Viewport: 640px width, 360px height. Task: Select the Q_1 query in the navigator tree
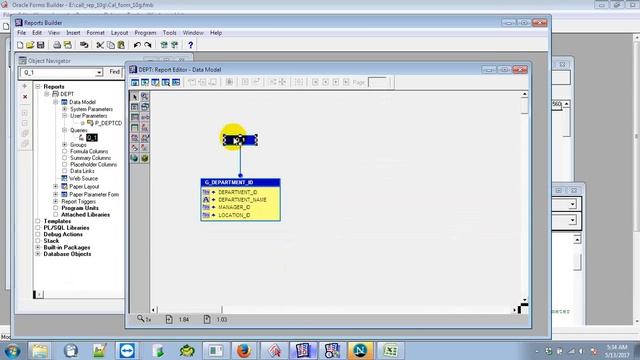pos(92,138)
